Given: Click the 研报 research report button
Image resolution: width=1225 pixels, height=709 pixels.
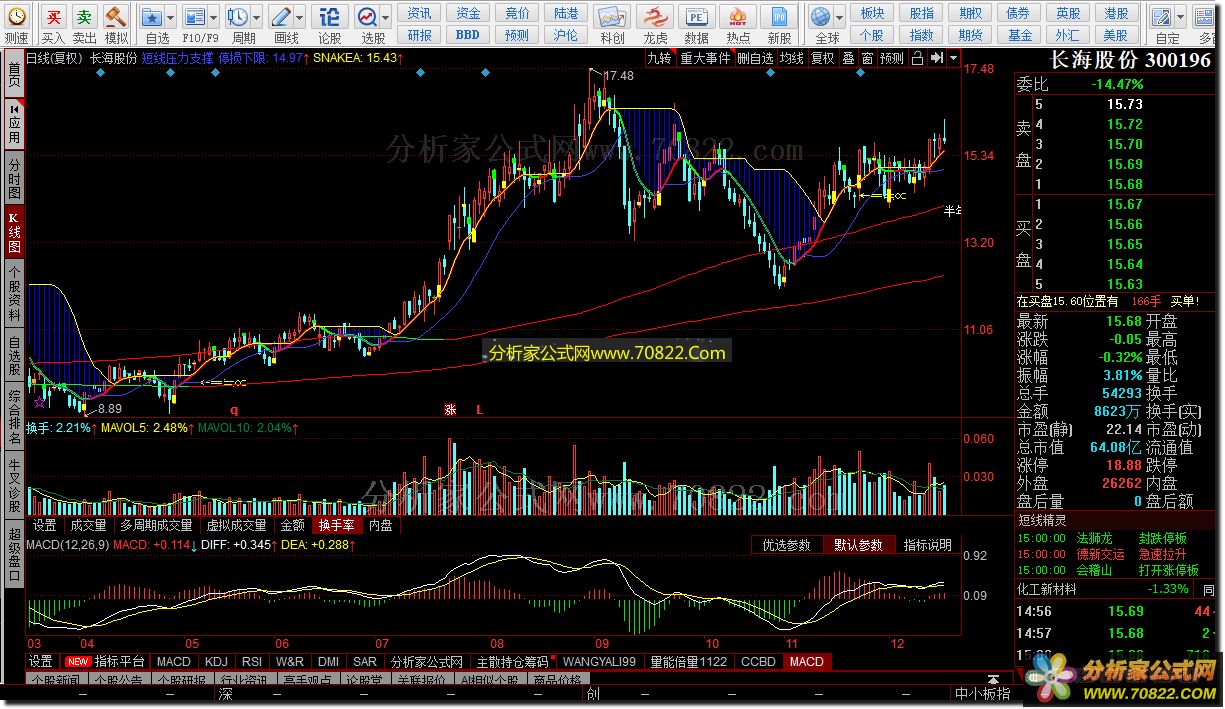Looking at the screenshot, I should (x=420, y=35).
